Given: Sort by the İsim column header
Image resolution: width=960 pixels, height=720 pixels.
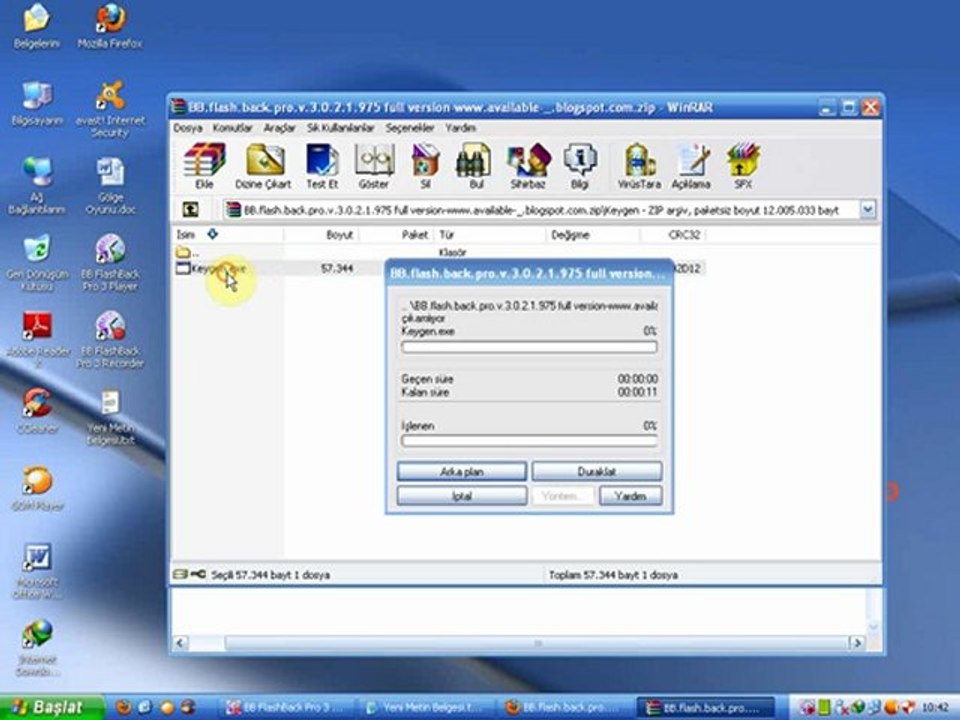Looking at the screenshot, I should click(228, 234).
